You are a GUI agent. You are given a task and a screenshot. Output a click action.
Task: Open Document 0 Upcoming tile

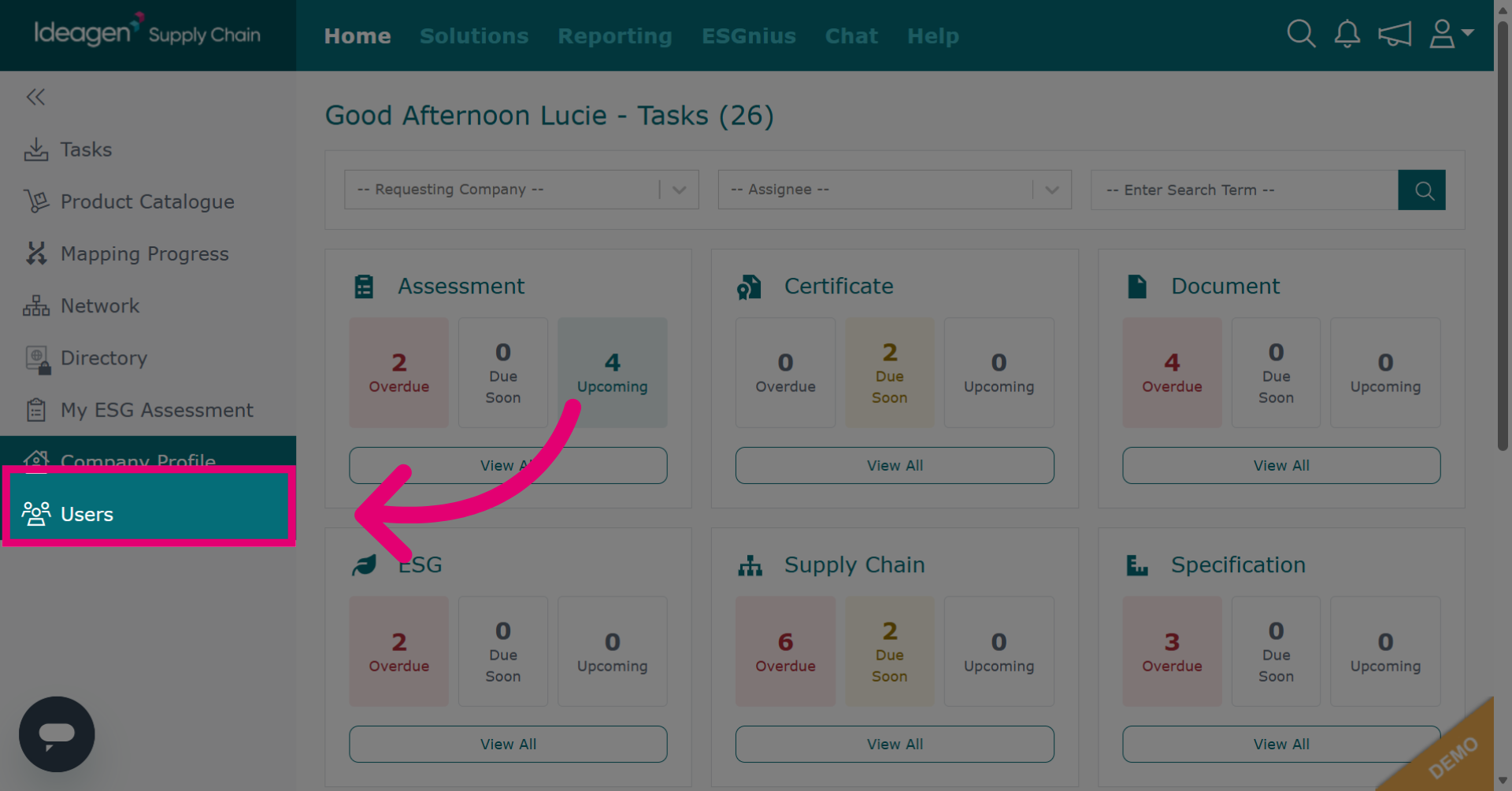pyautogui.click(x=1385, y=372)
